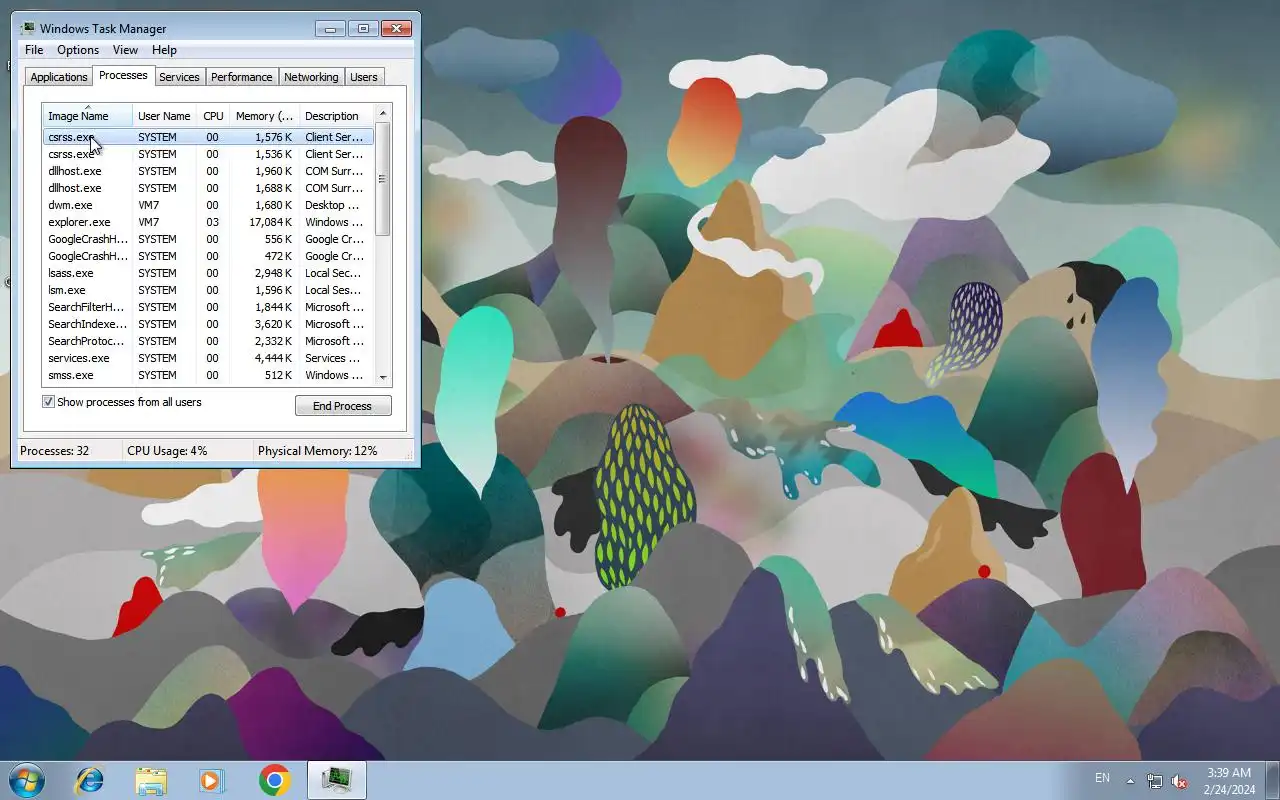
Task: Select GoogleCrashH... row using 556 K
Action: (x=208, y=239)
